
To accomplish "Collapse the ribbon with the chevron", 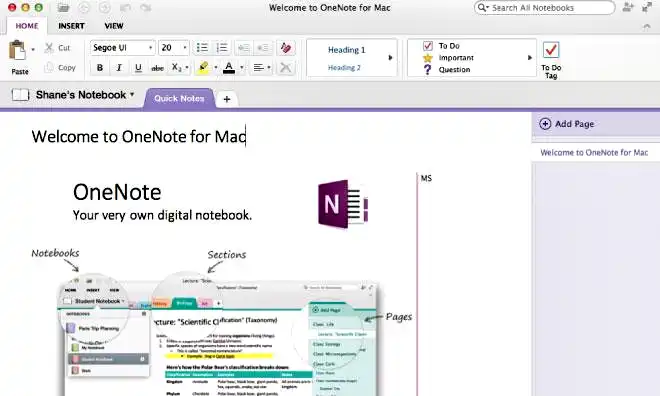I will (x=647, y=27).
